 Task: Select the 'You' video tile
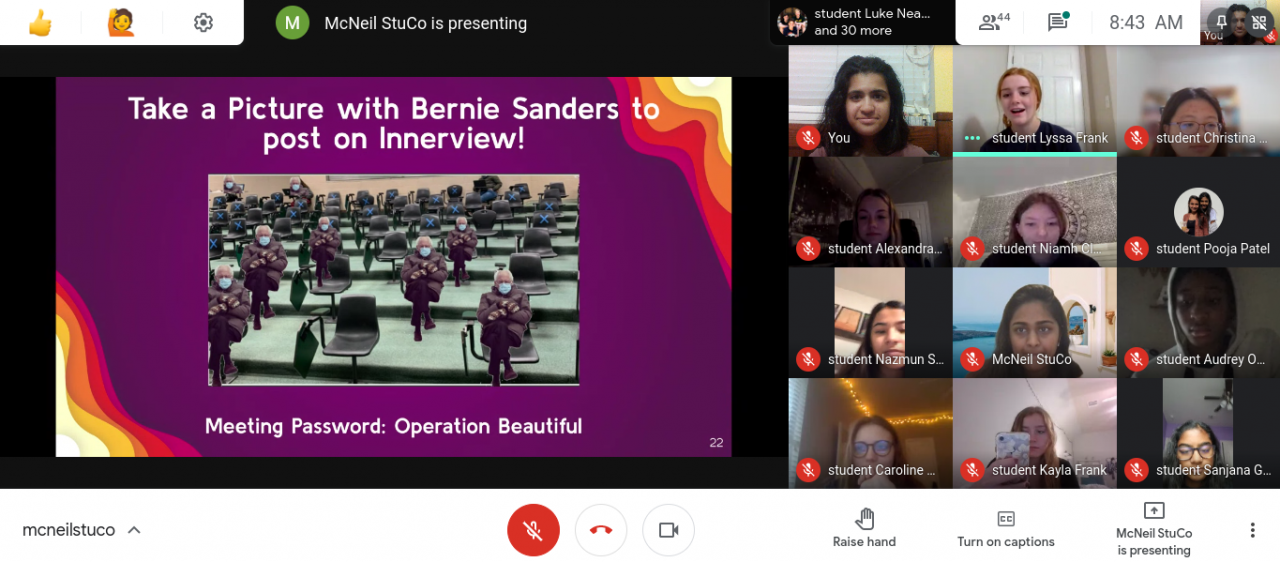(870, 100)
